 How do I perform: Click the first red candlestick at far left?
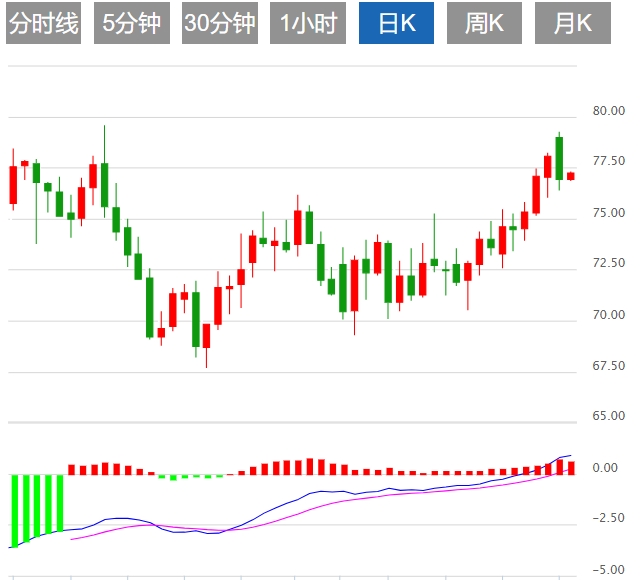click(x=13, y=185)
